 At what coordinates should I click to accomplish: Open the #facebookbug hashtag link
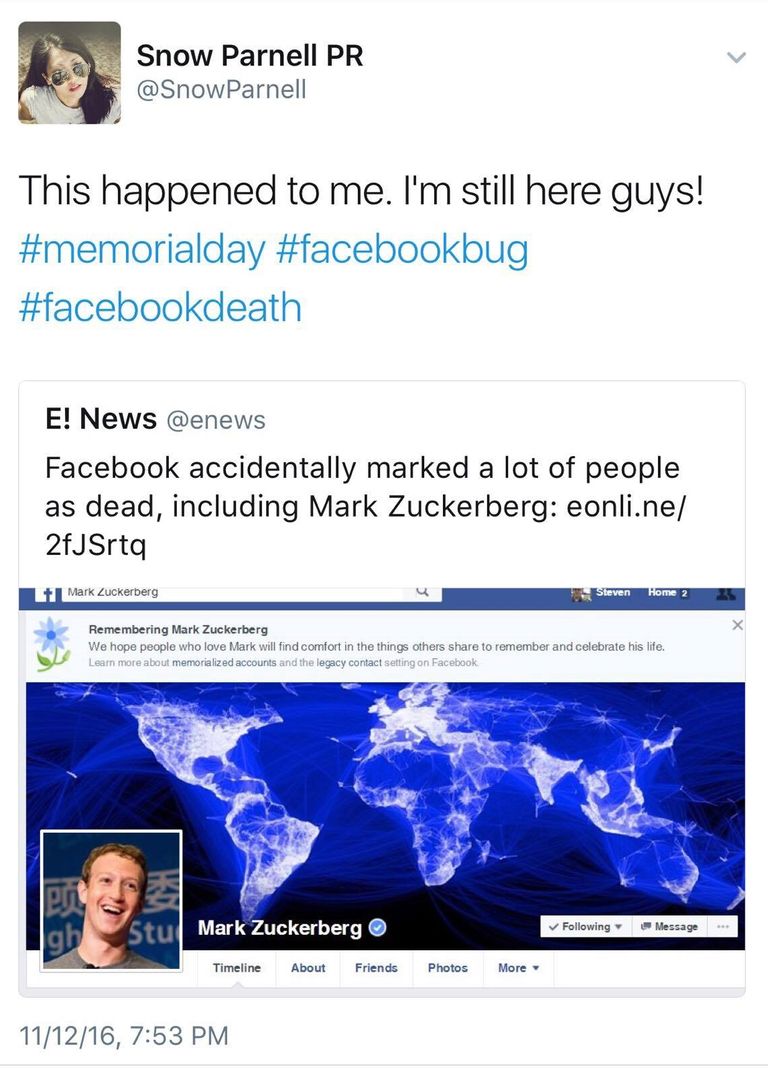pyautogui.click(x=400, y=249)
